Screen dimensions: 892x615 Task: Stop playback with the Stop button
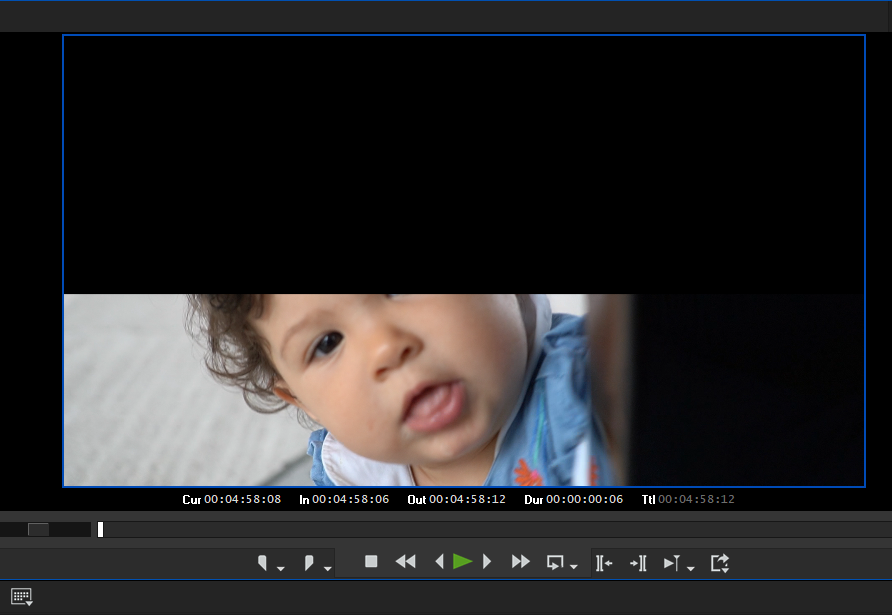click(370, 562)
